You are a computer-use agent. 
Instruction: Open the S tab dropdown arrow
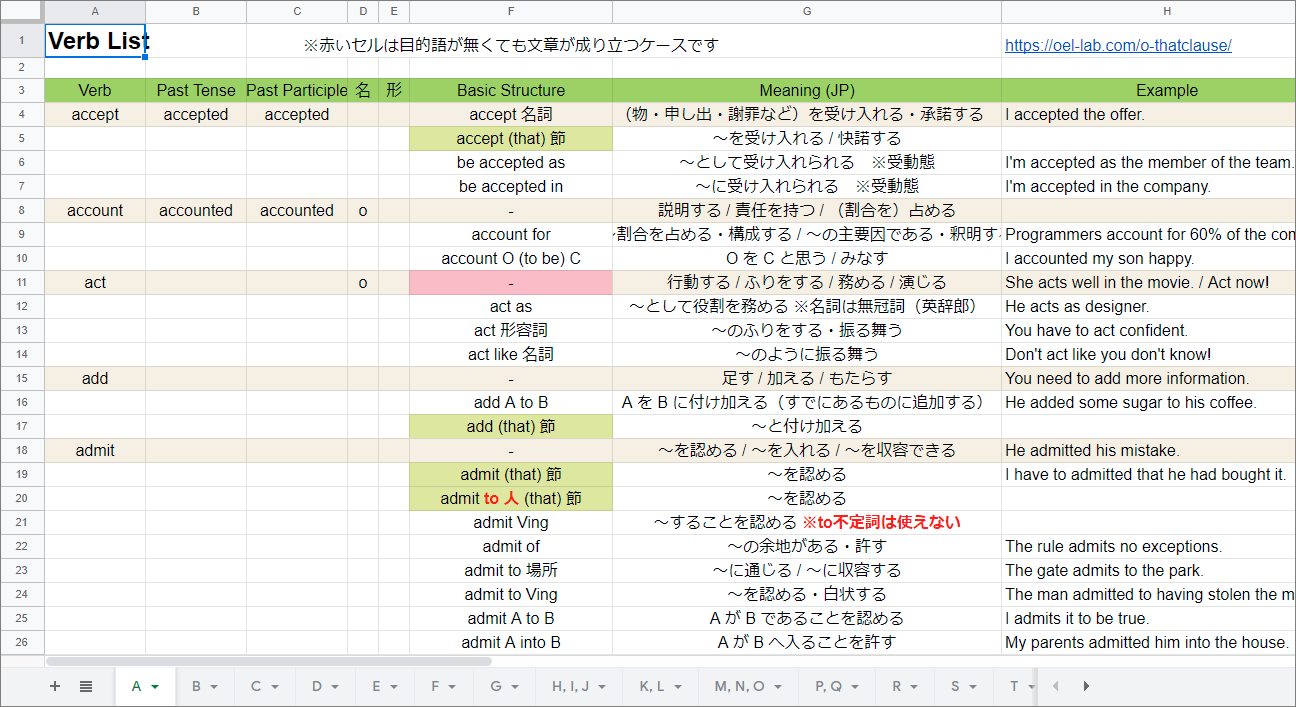(x=972, y=687)
